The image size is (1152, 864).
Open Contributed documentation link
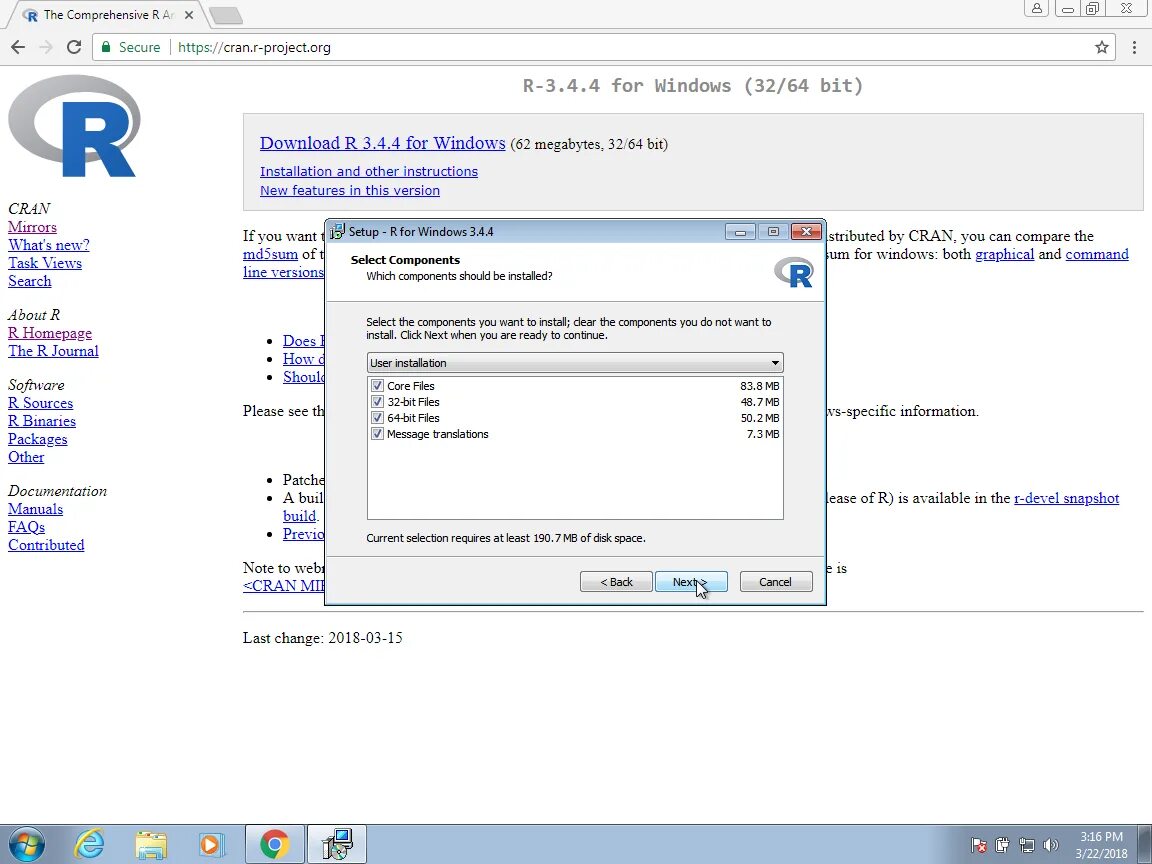point(46,545)
